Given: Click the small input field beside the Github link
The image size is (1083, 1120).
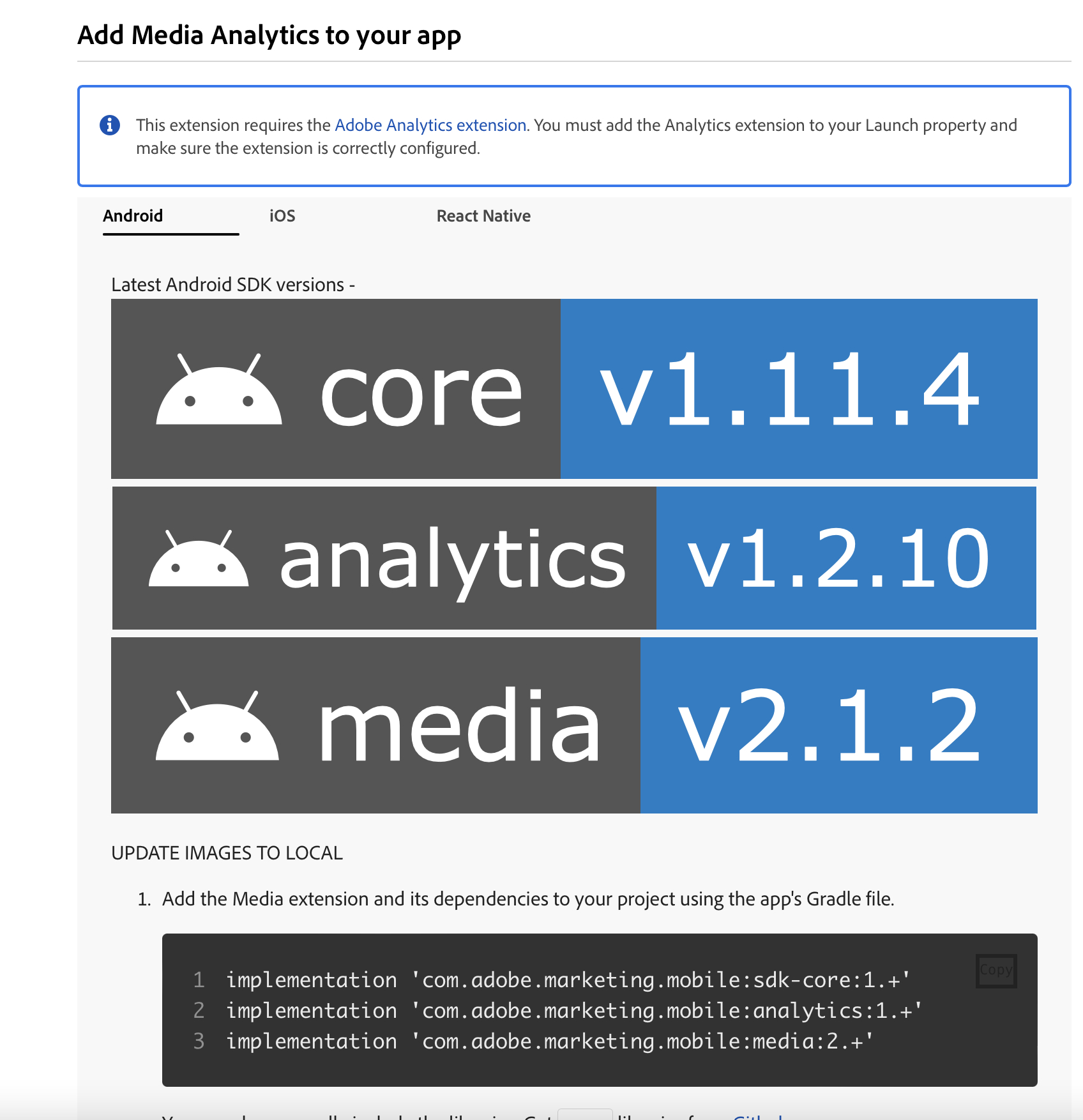Looking at the screenshot, I should coord(585,1114).
